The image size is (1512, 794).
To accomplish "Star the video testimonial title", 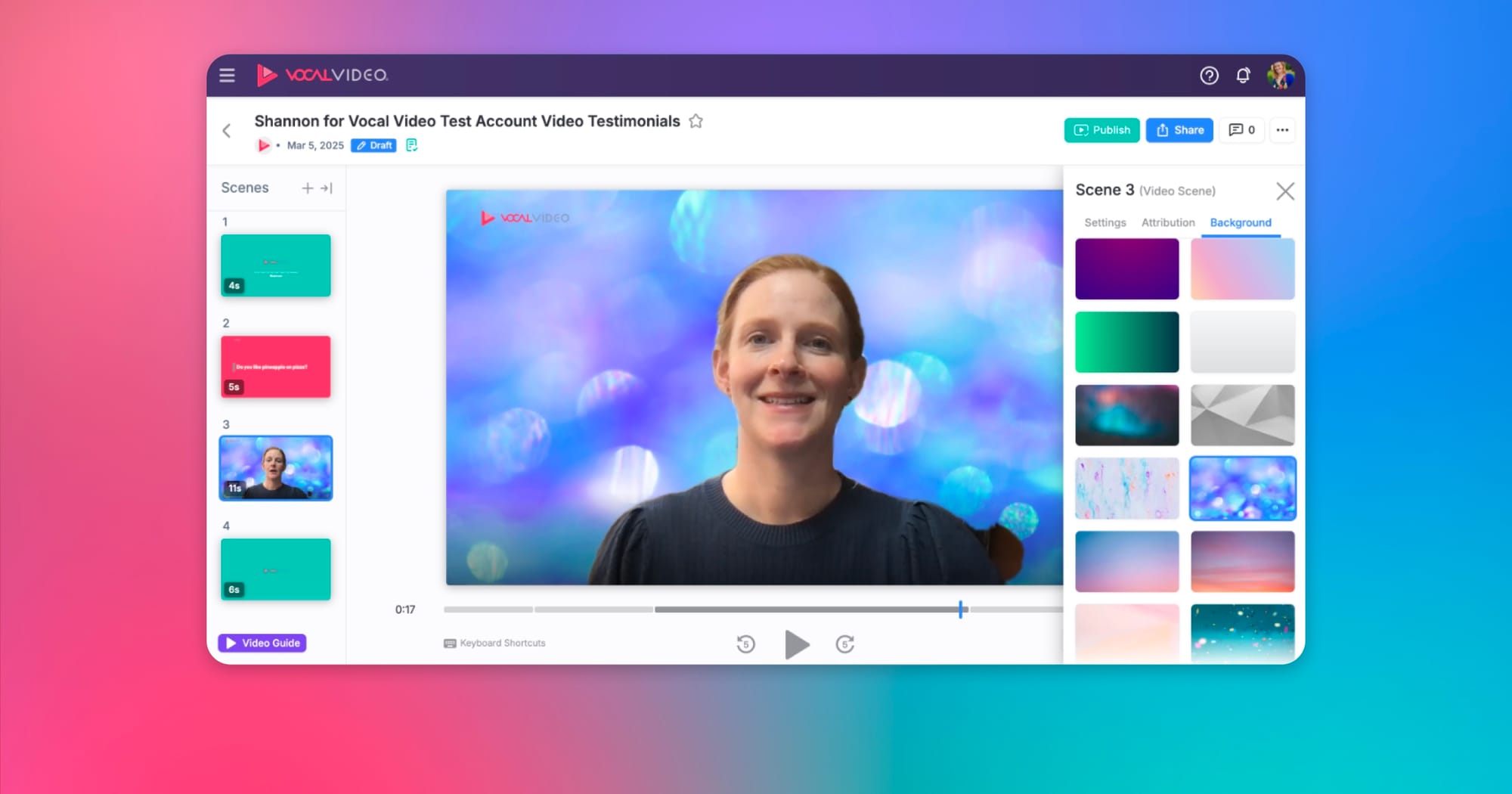I will [x=696, y=121].
